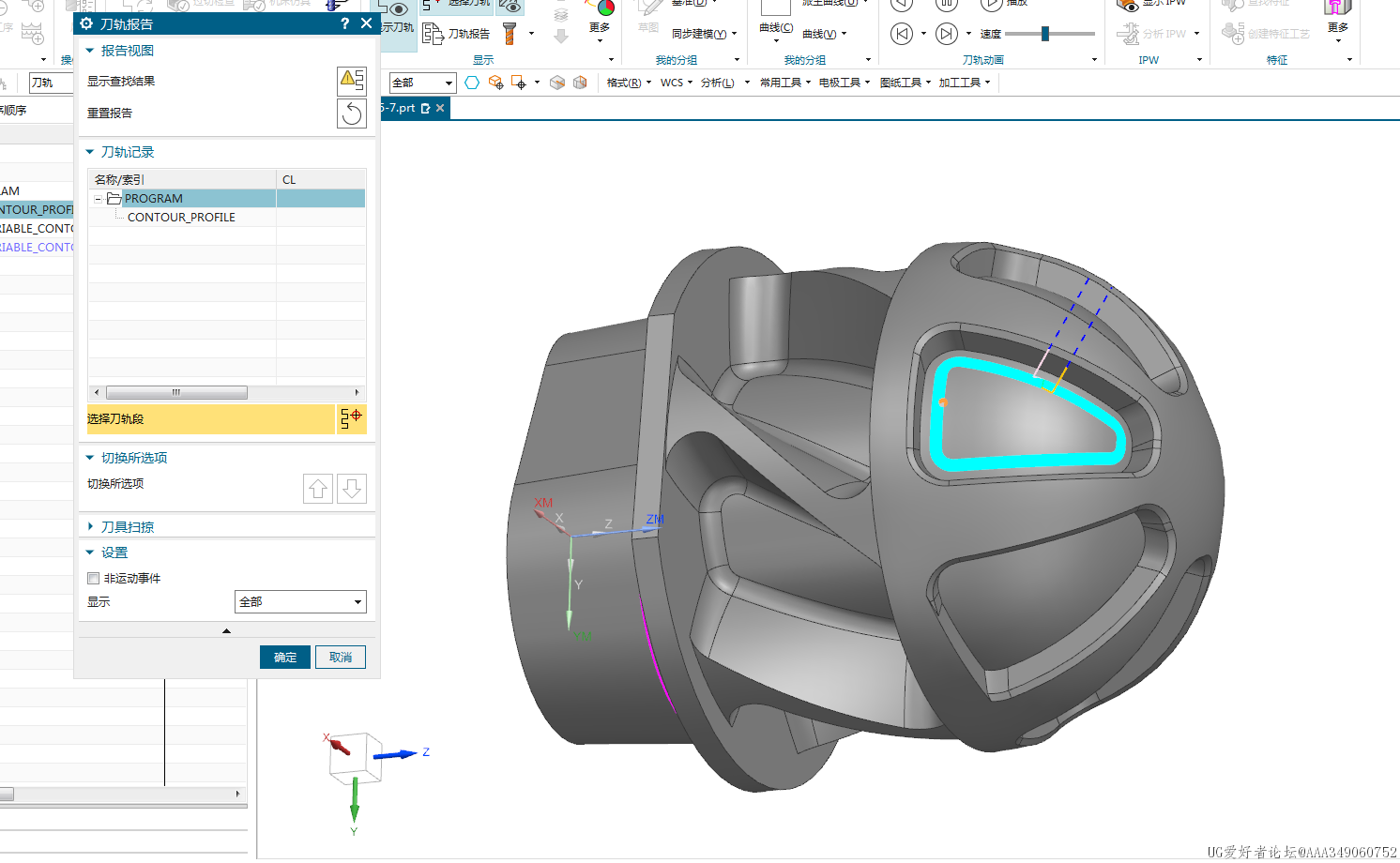Open the 加工工具 menu
1400x863 pixels.
coord(965,83)
